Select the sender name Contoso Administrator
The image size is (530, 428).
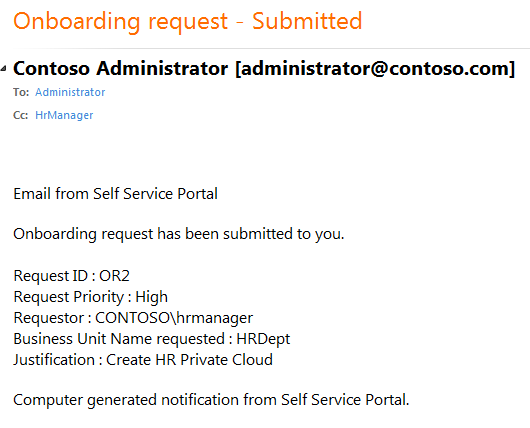pyautogui.click(x=120, y=68)
